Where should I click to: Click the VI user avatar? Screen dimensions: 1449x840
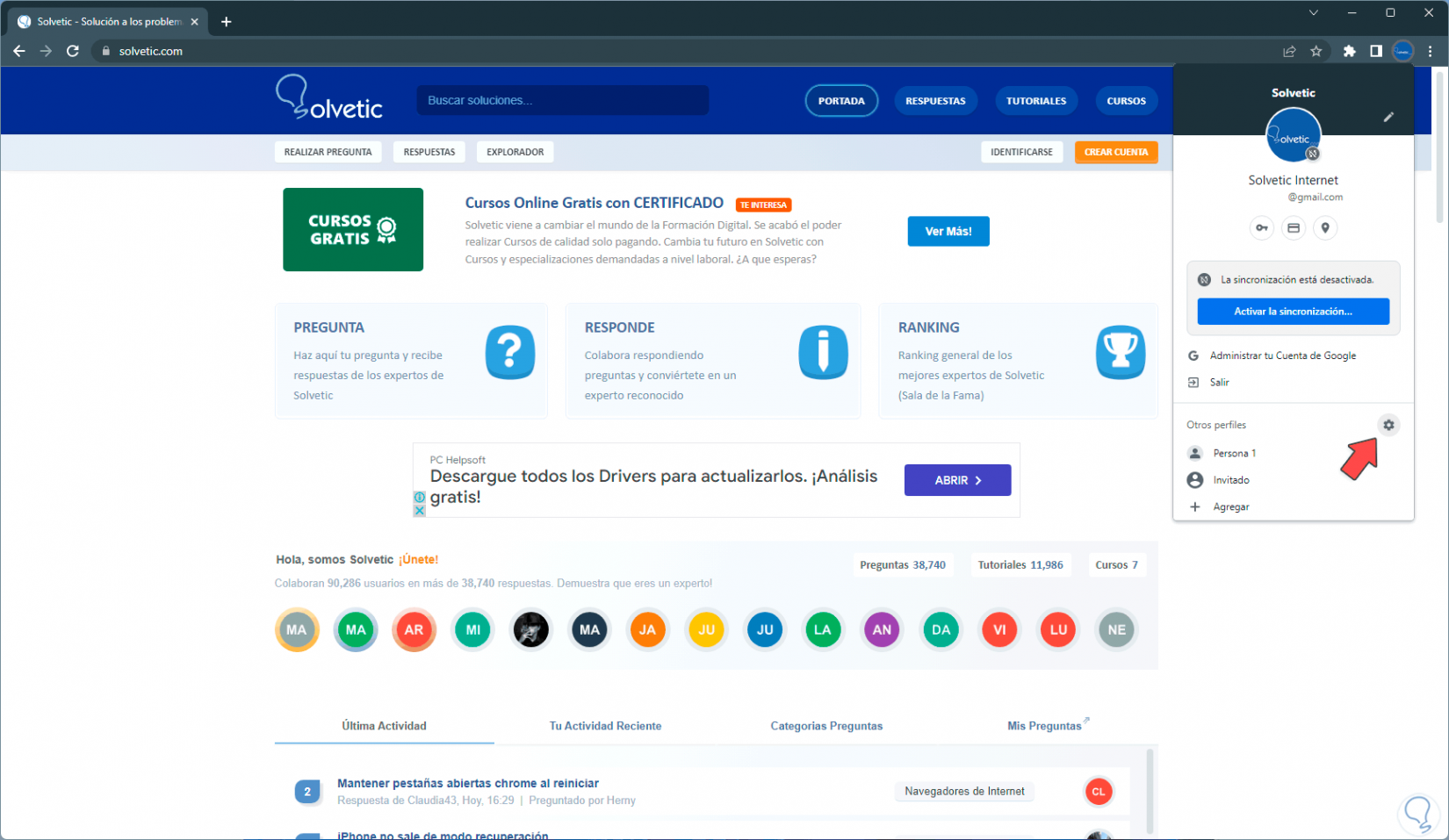[999, 629]
